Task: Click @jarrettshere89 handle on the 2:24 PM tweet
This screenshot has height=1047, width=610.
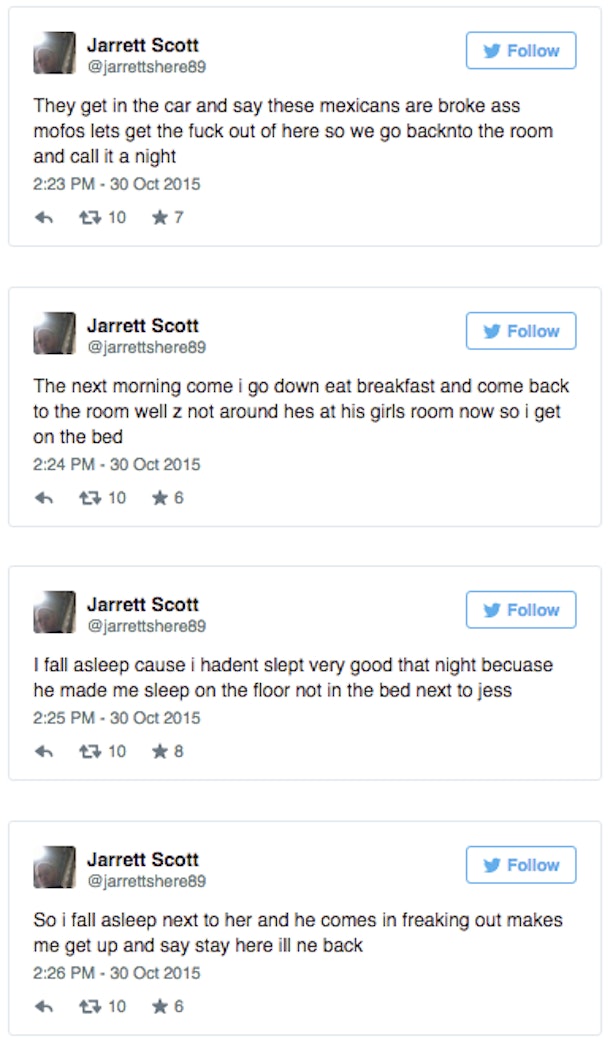Action: point(146,347)
